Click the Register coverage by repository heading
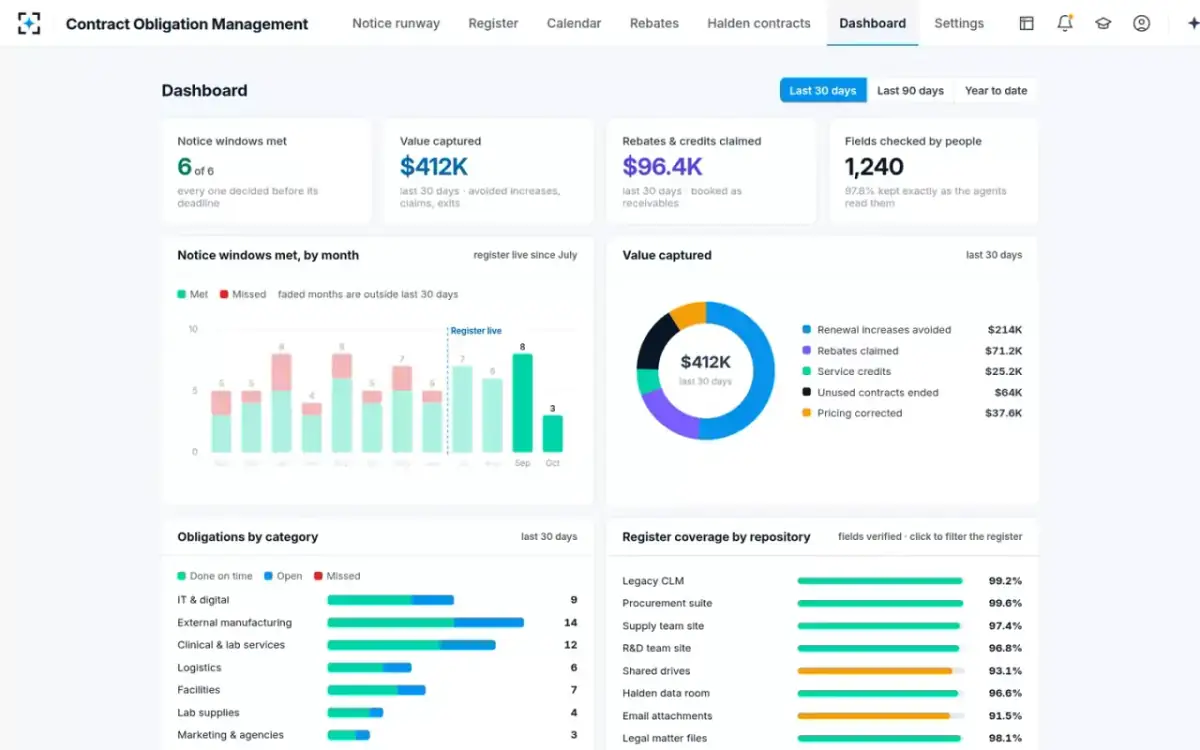 pos(716,537)
